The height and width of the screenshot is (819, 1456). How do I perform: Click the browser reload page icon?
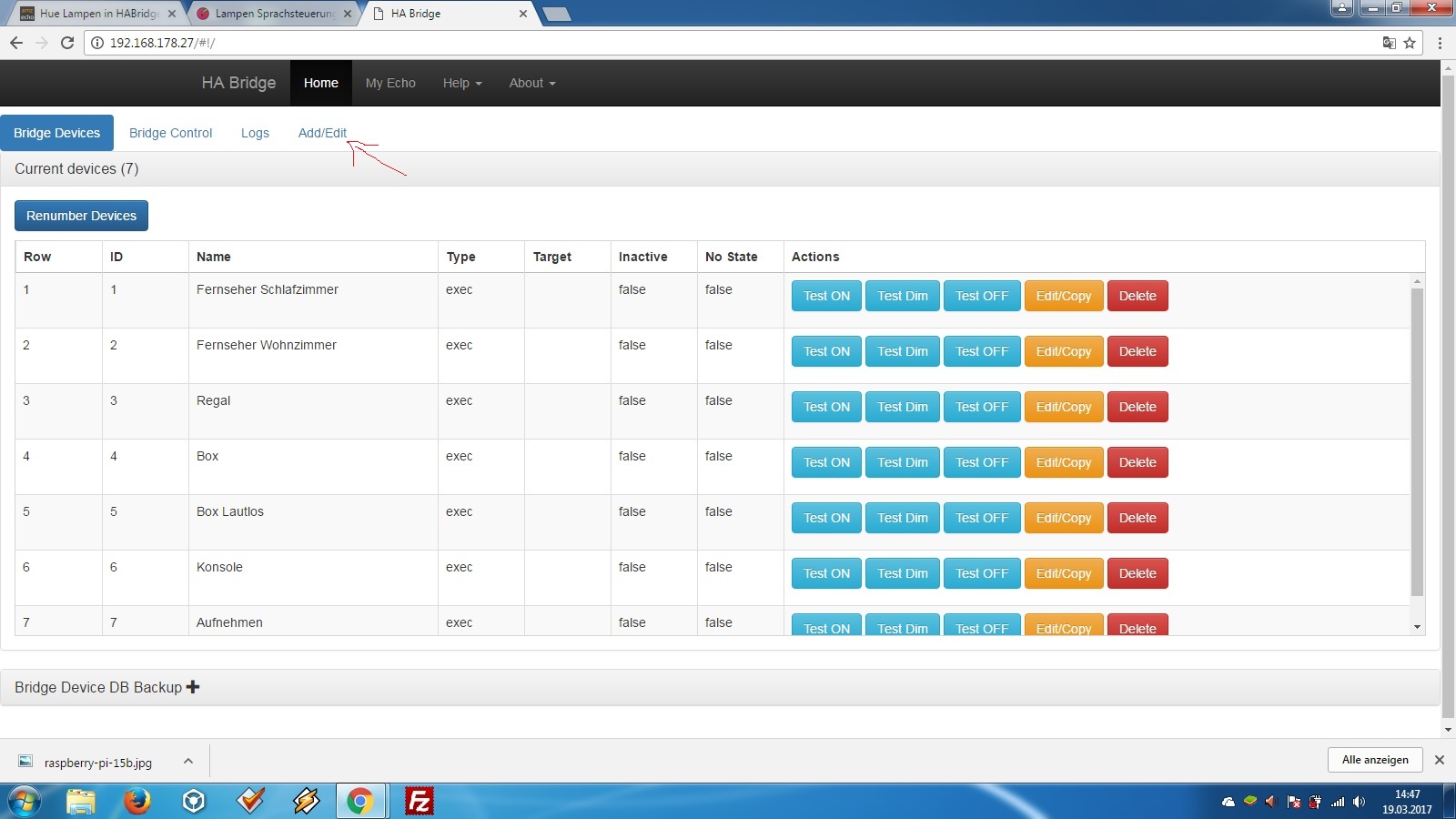66,43
